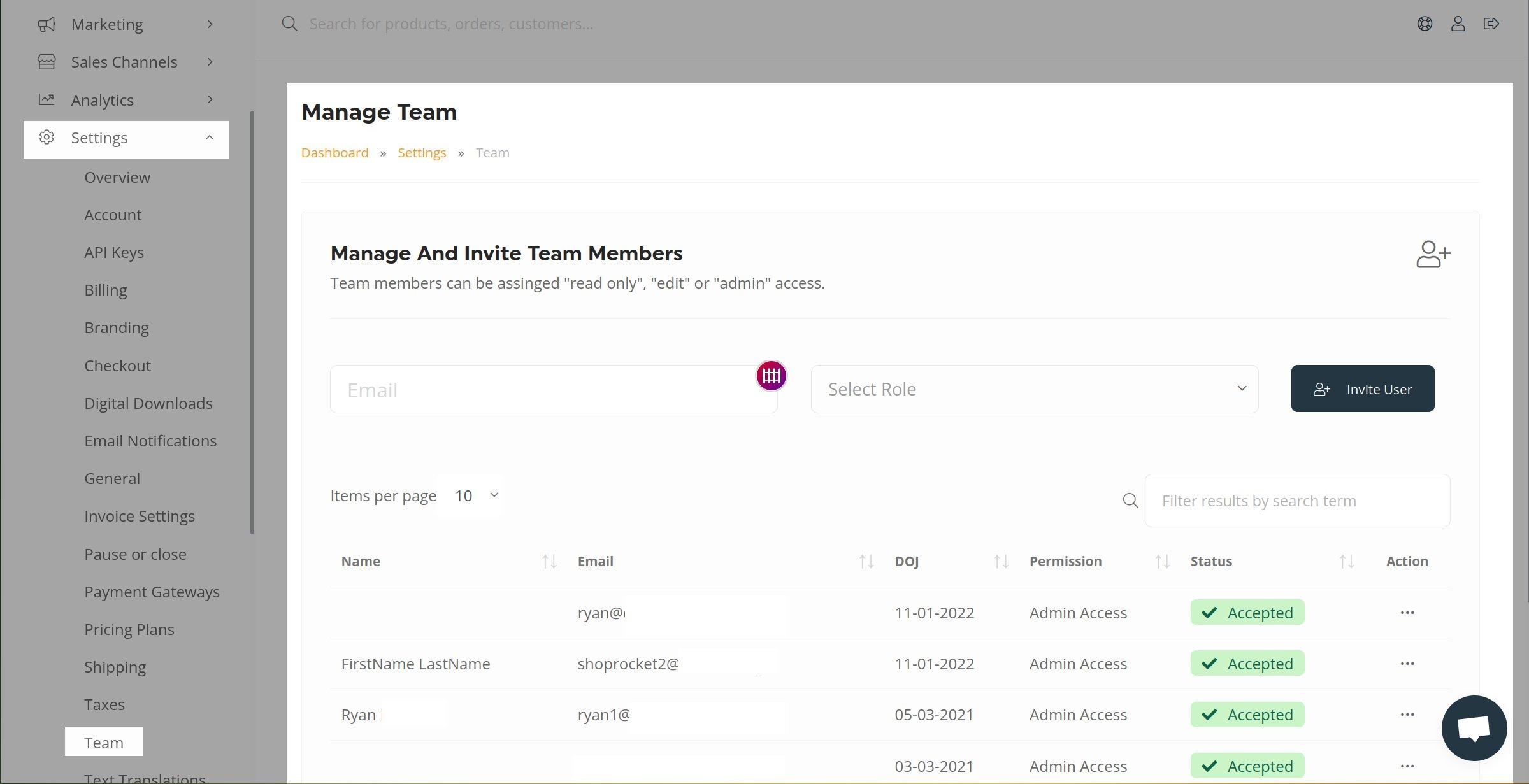Screen dimensions: 1529x784
Task: Go to Email Notifications settings
Action: coord(150,441)
